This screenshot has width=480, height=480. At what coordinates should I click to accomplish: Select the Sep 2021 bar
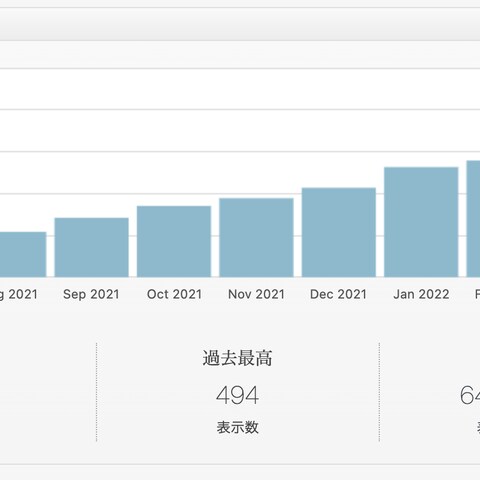tap(91, 247)
